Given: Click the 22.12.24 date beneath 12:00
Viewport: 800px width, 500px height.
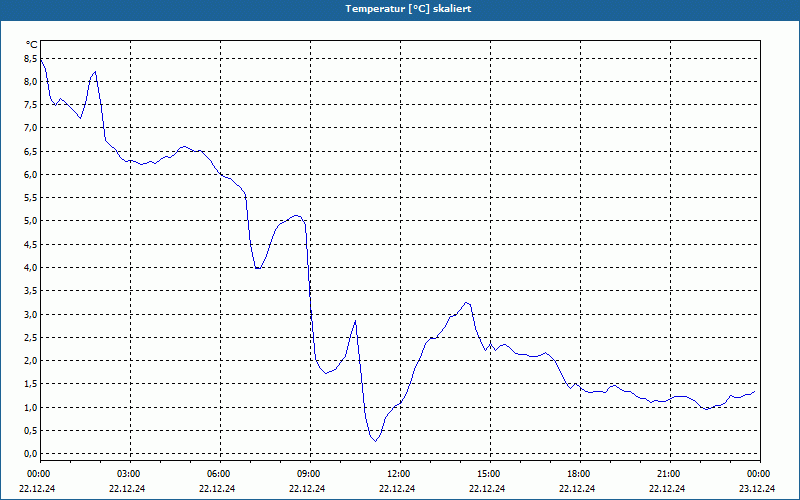Looking at the screenshot, I should click(397, 488).
